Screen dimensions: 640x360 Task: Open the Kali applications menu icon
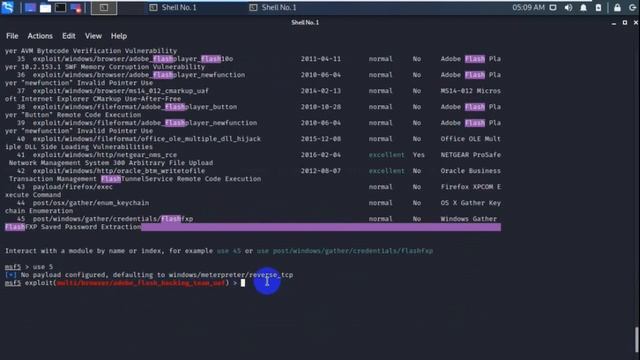[x=7, y=7]
